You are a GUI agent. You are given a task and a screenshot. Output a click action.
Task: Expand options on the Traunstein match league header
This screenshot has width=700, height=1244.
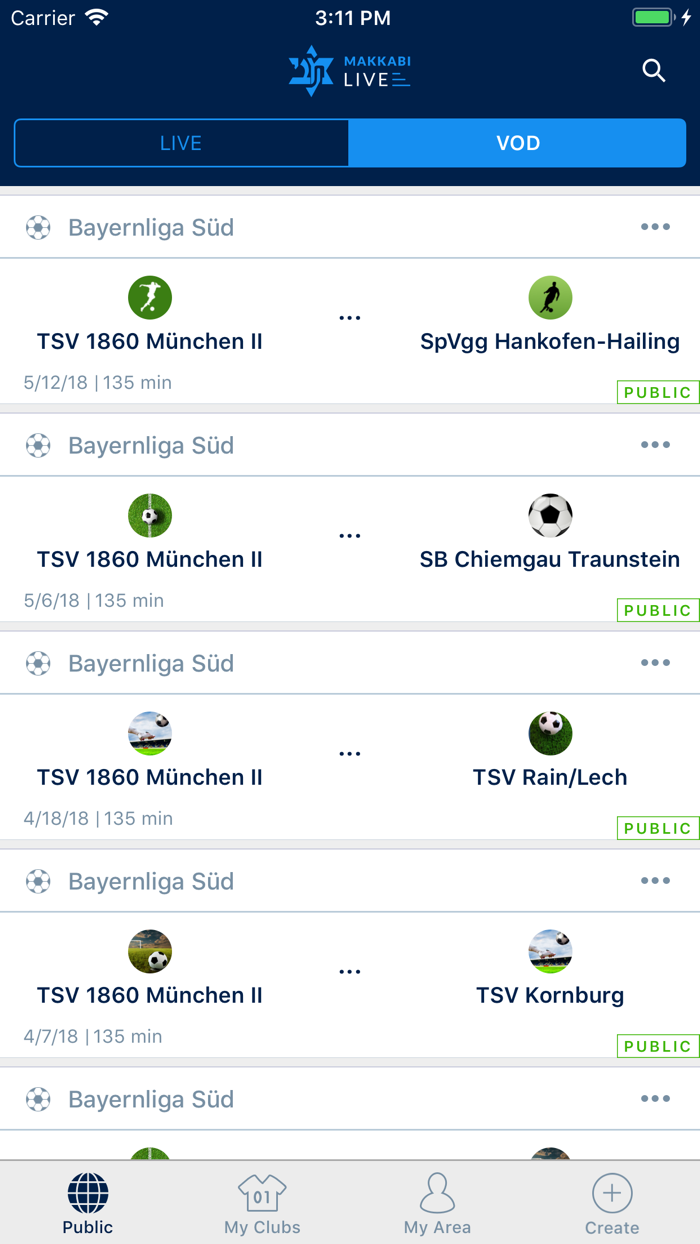(x=655, y=445)
